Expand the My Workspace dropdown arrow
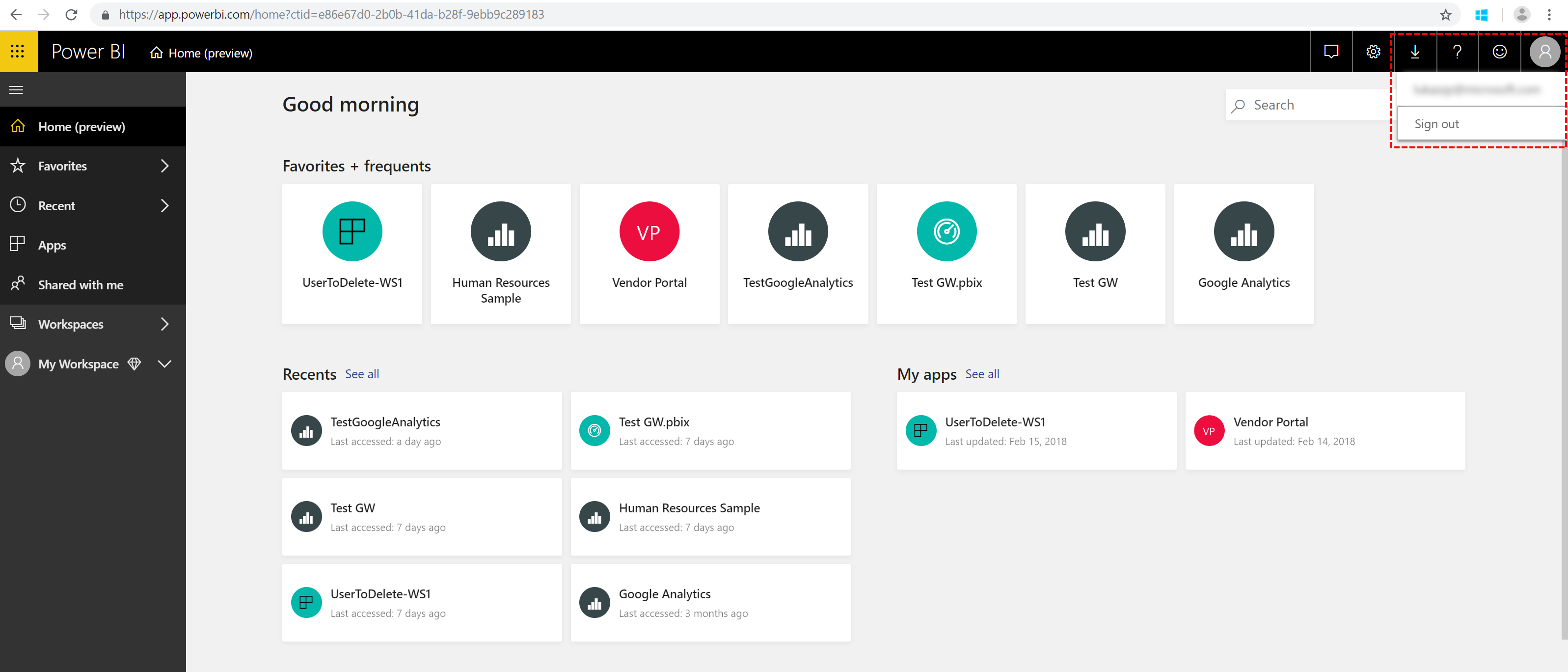Viewport: 1568px width, 672px height. coord(164,364)
